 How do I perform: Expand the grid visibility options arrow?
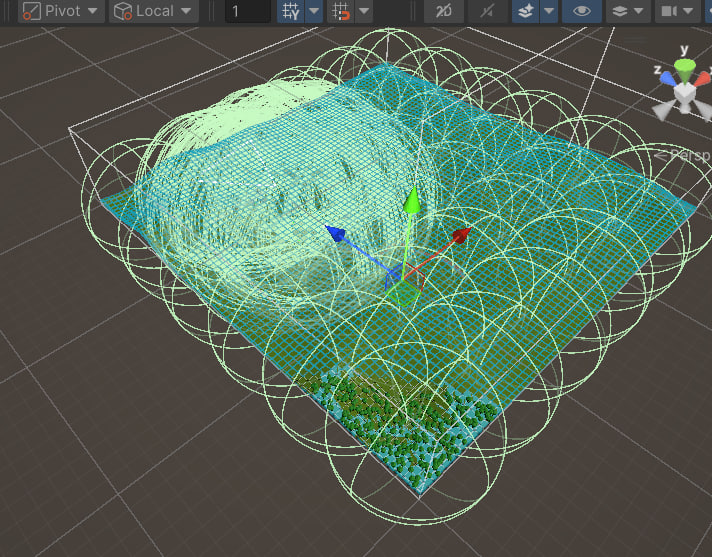314,11
